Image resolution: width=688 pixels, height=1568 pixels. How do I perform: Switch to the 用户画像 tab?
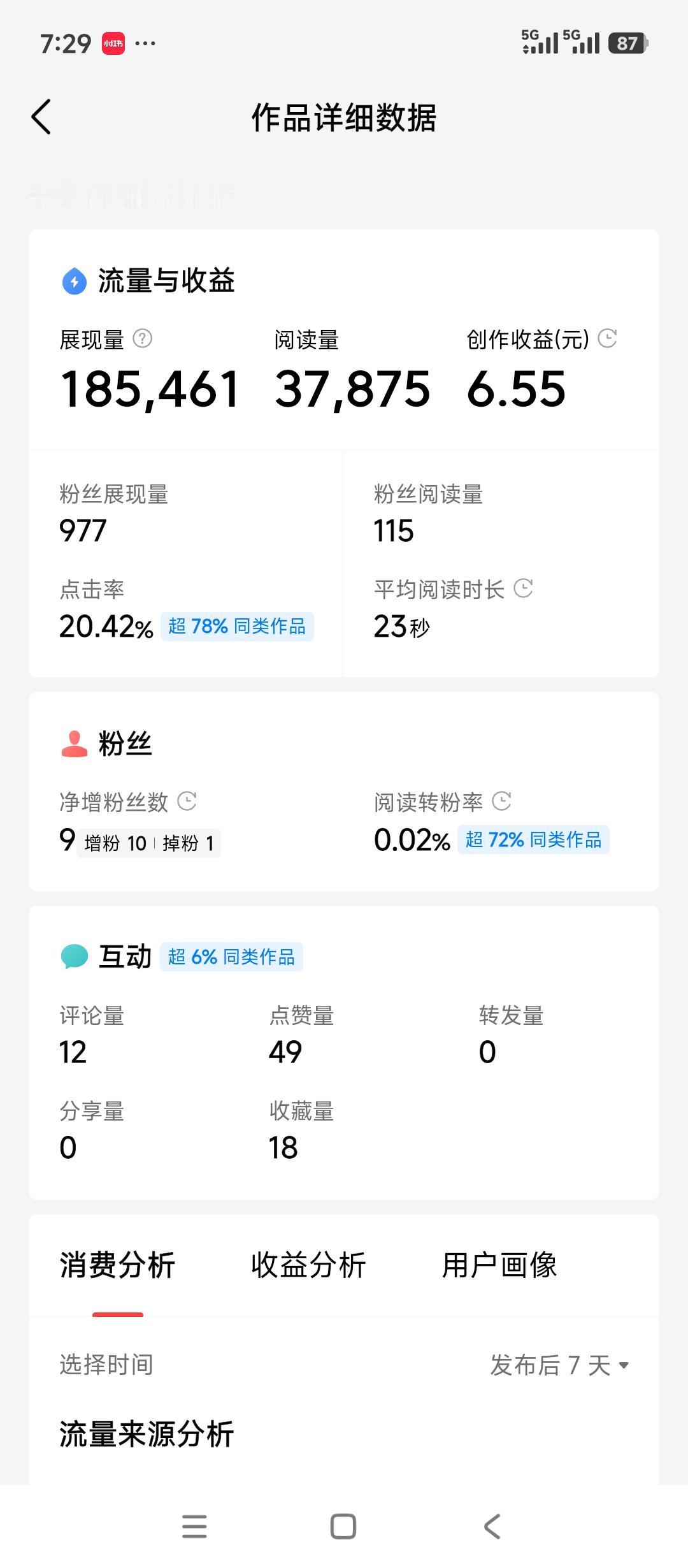point(499,1265)
